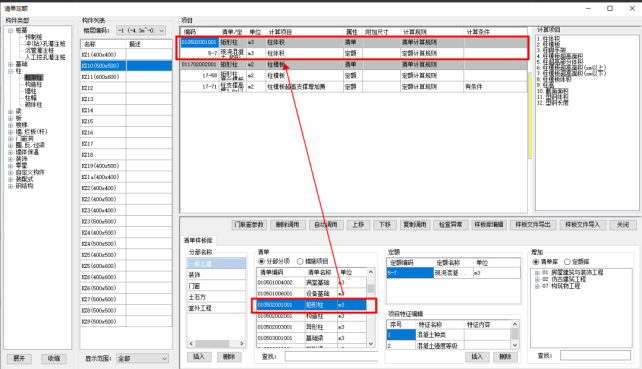The height and width of the screenshot is (369, 642).
Task: Select component KZ11(600x600) in list
Action: click(126, 77)
